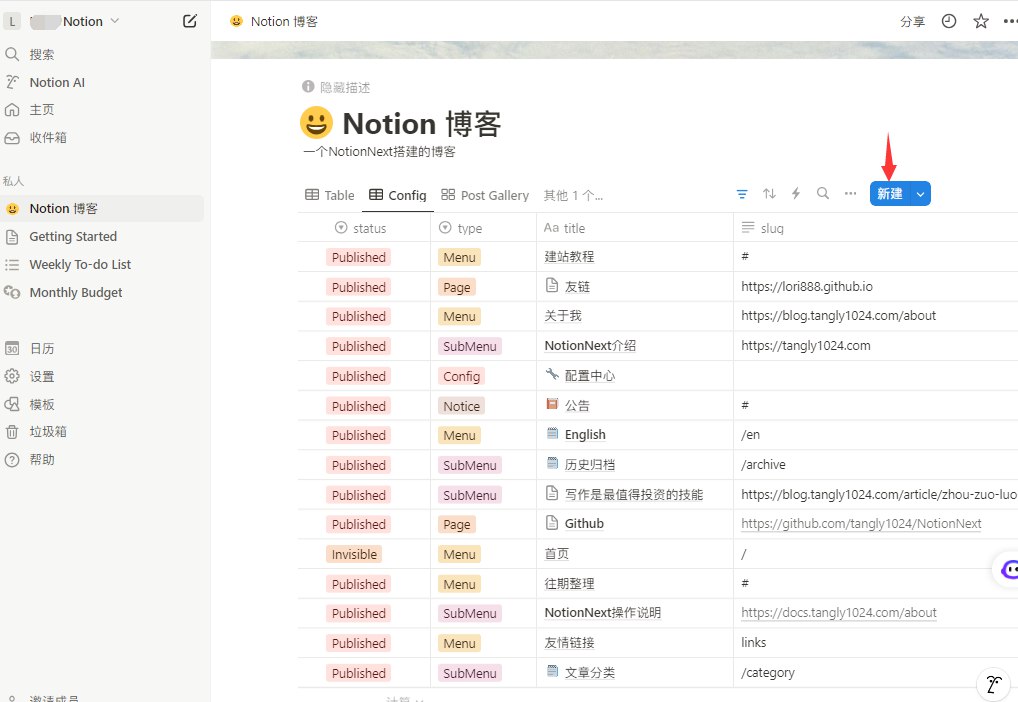This screenshot has height=702, width=1018.
Task: Click the https://lori888.github.io slug cell
Action: (x=876, y=286)
